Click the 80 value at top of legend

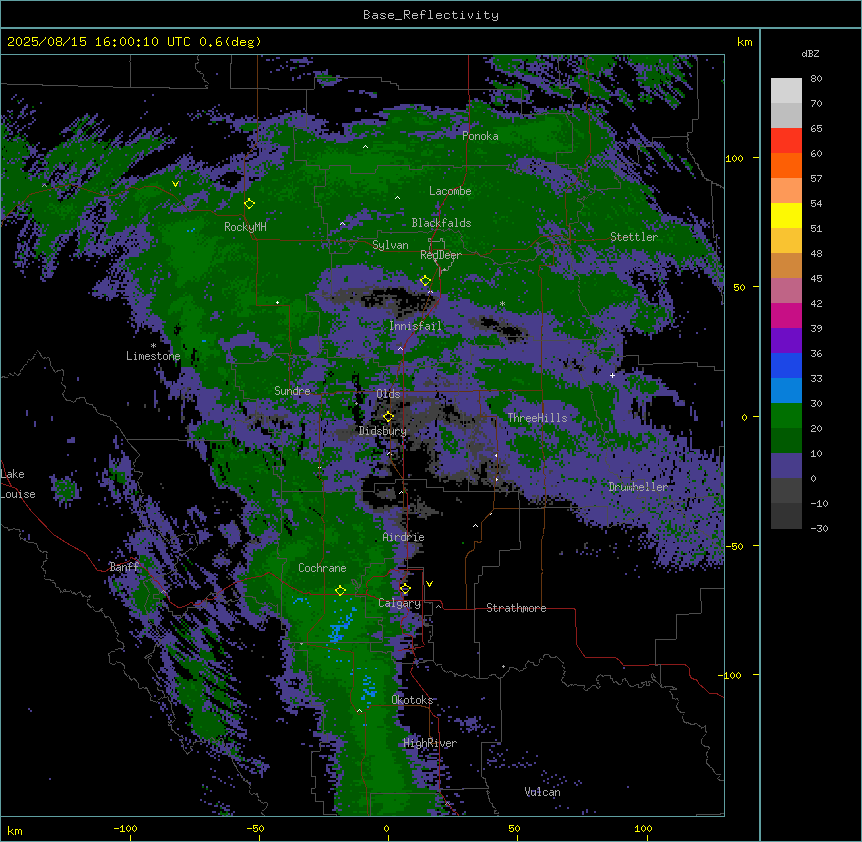(816, 79)
